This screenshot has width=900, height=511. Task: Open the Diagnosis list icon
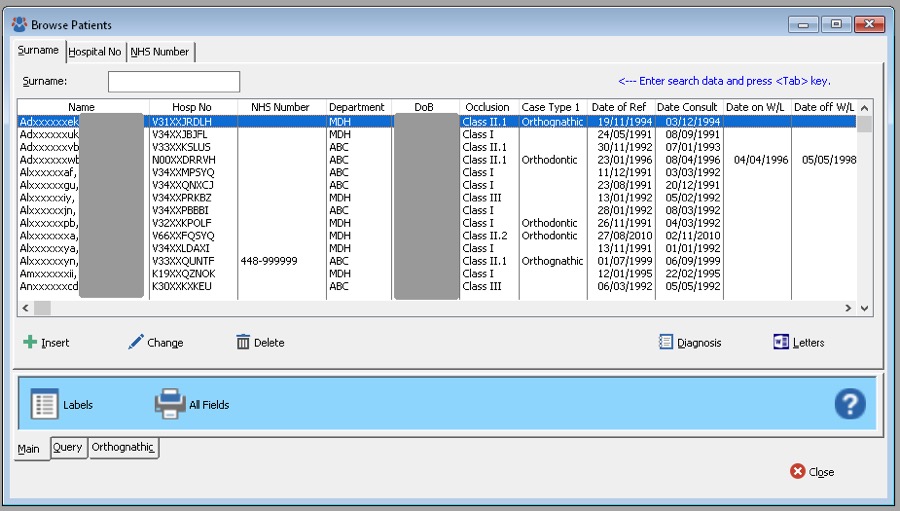[x=666, y=342]
